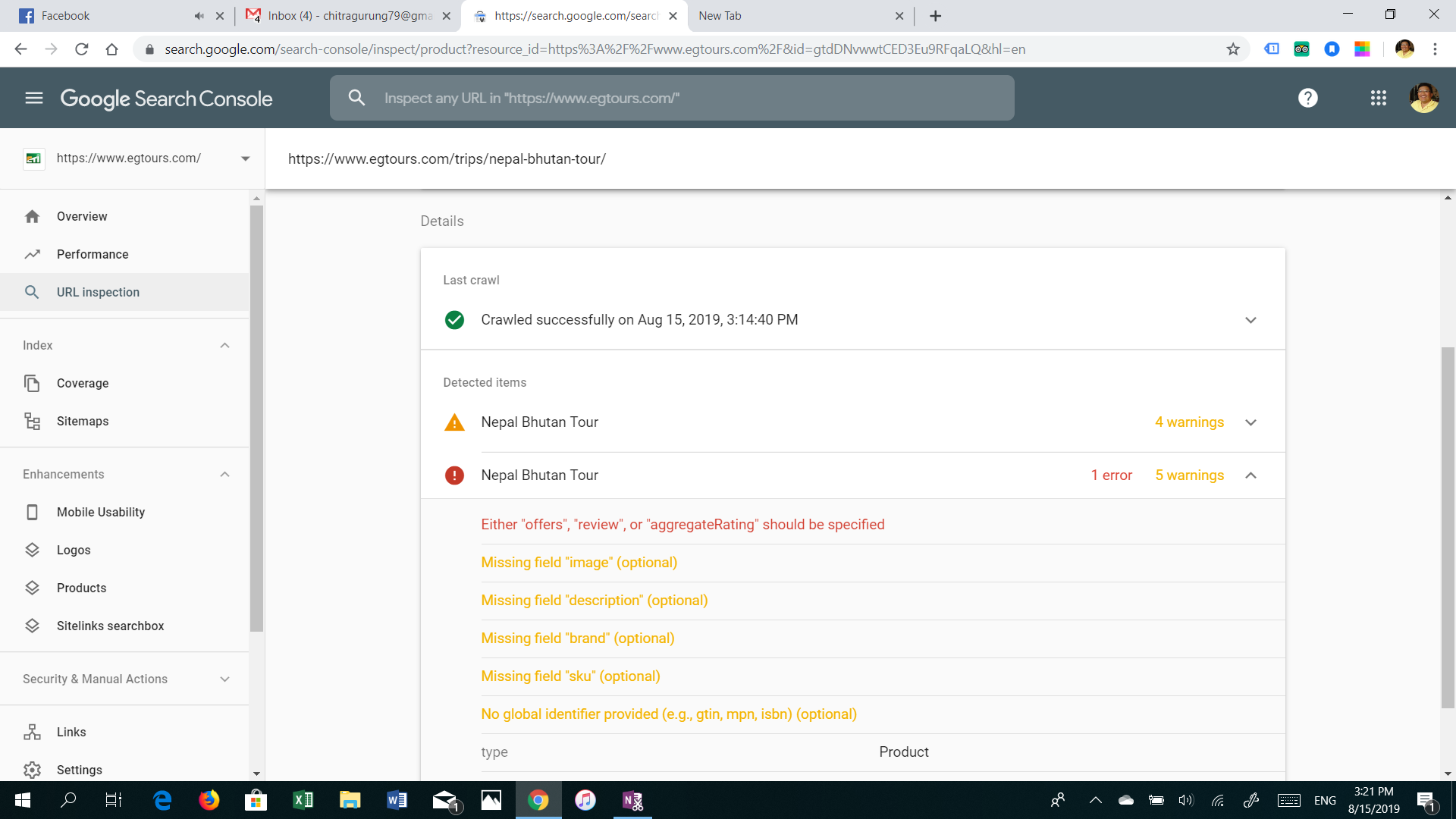The height and width of the screenshot is (819, 1456).
Task: Click the main page vertical scrollbar
Action: [1448, 527]
